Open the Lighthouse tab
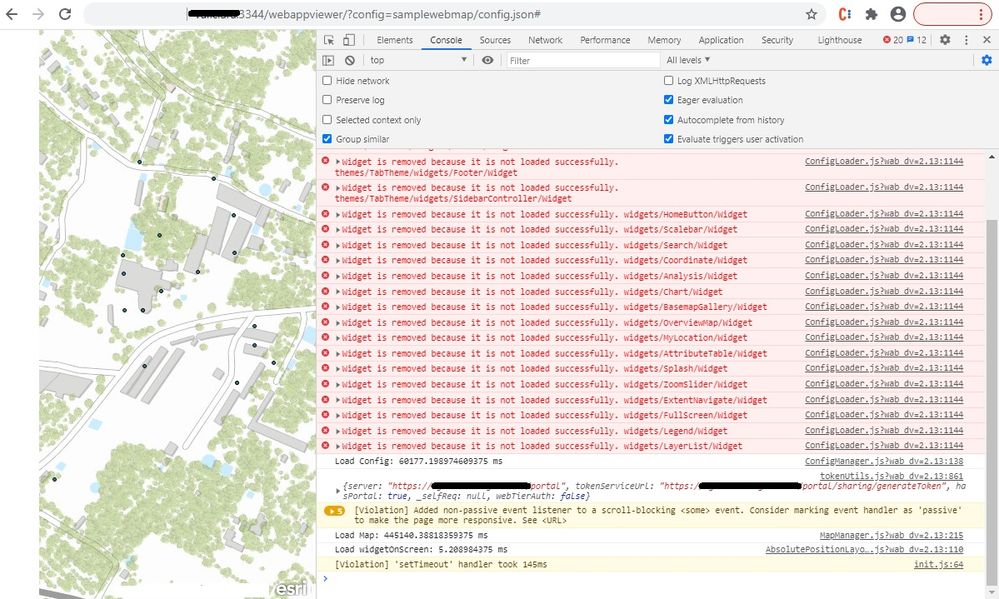Screen dimensions: 999x599 pos(840,40)
